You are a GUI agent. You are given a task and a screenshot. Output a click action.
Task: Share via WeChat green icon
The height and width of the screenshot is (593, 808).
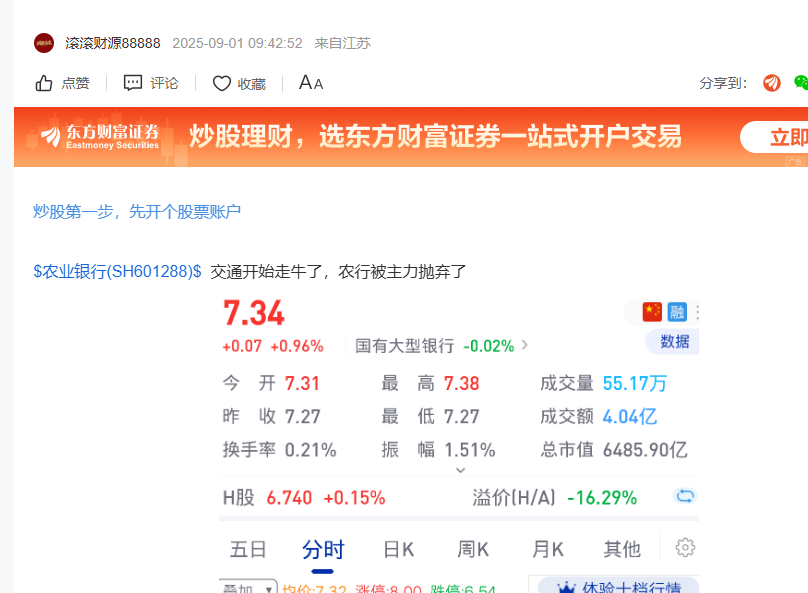coord(801,82)
